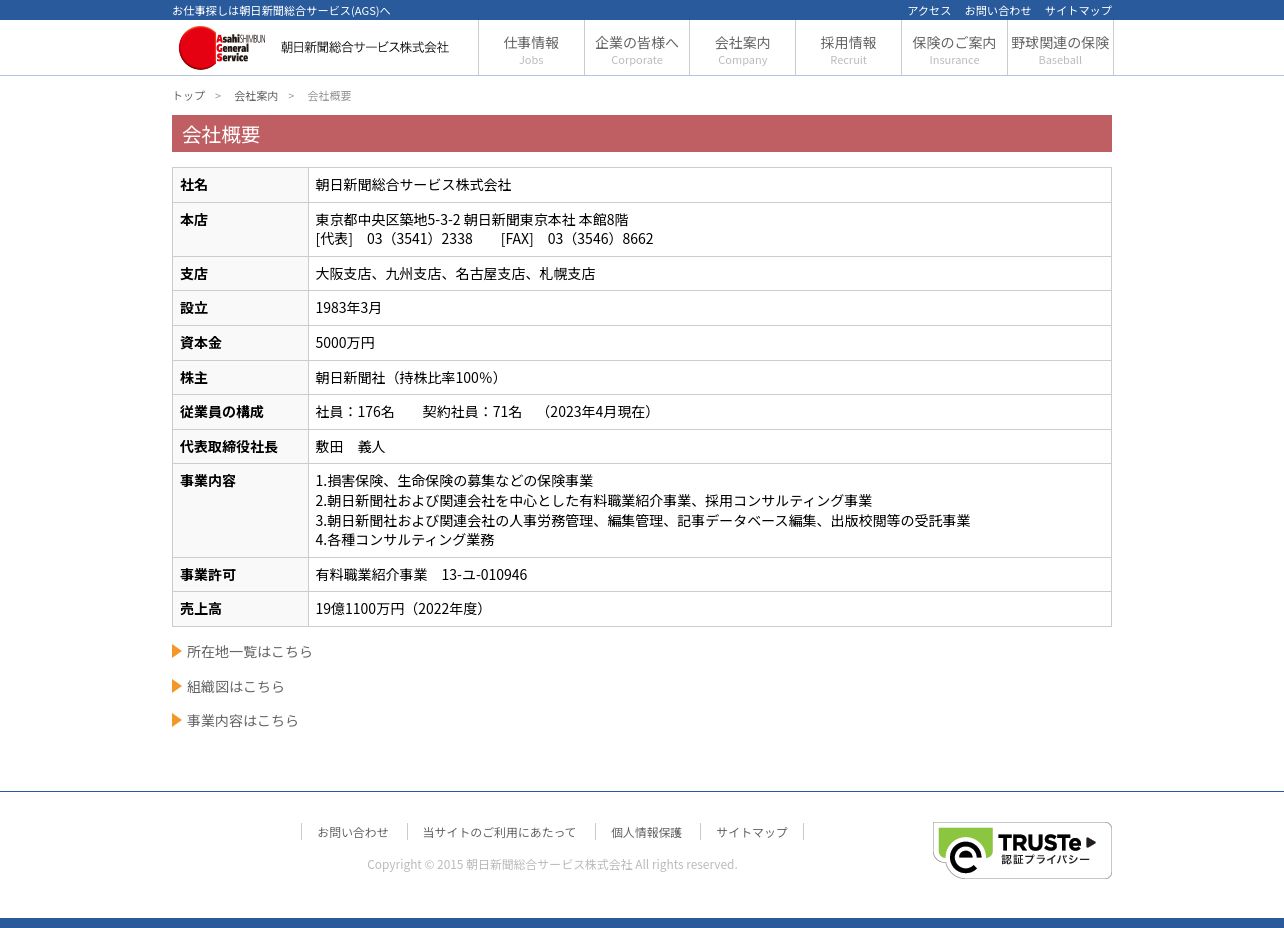Click the 大阪支店、九州支店 branch list value
The width and height of the screenshot is (1284, 928).
tap(456, 274)
